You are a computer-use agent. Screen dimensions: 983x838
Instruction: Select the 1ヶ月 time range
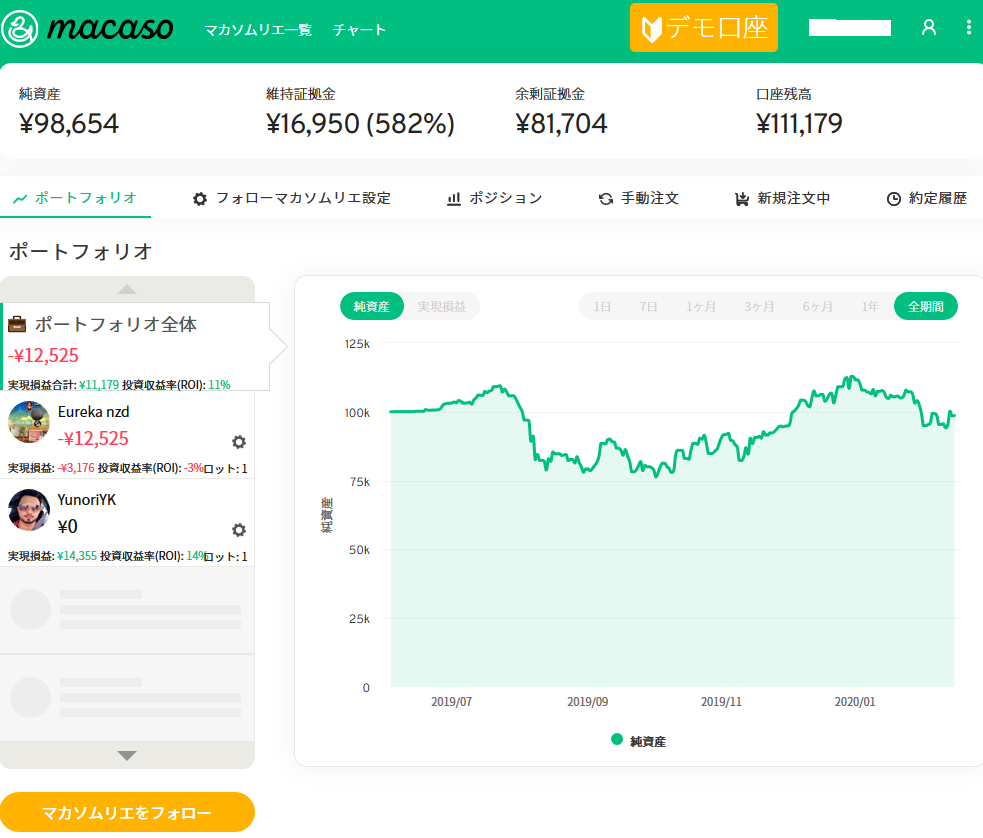point(701,307)
